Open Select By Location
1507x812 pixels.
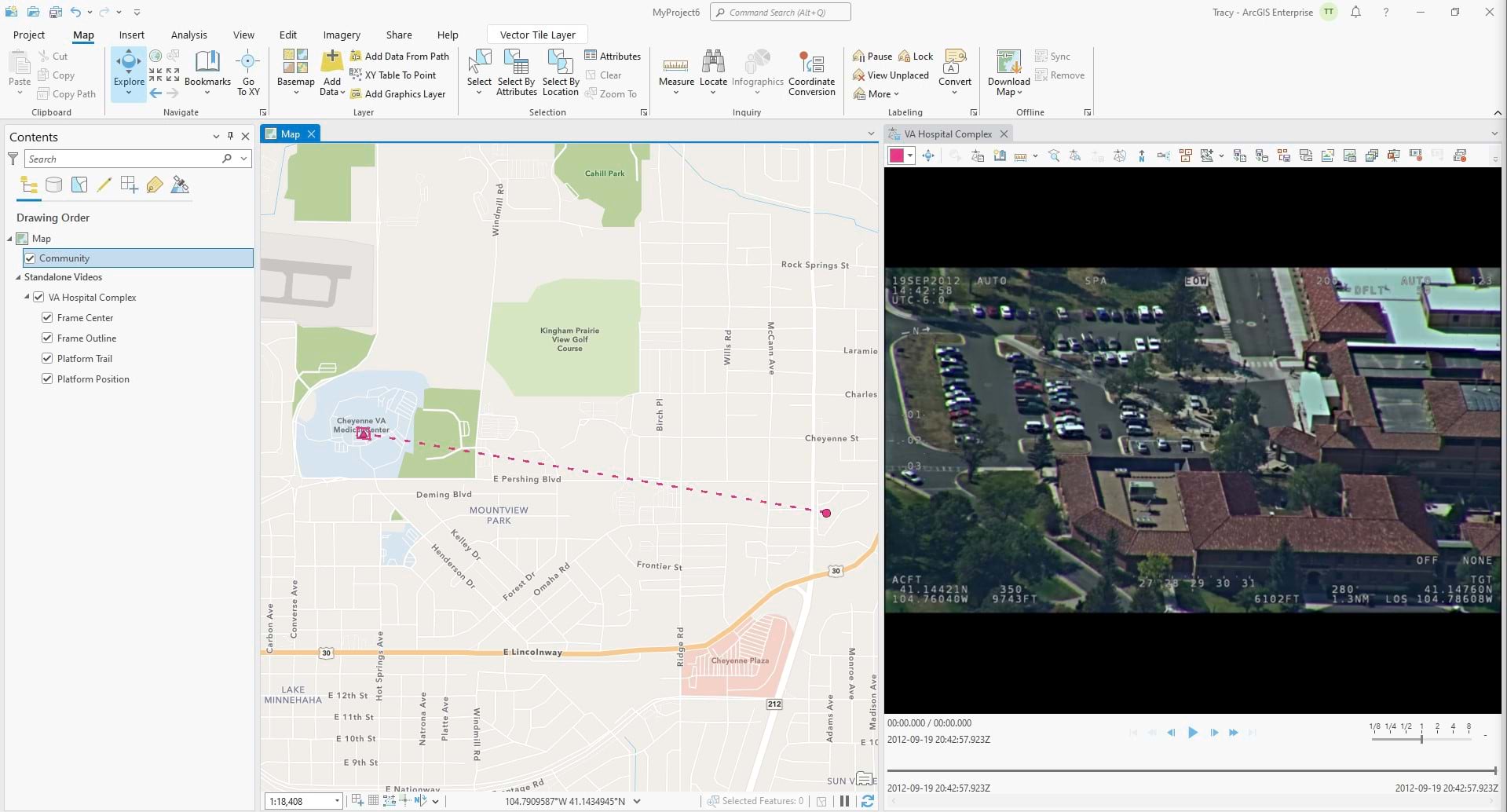561,74
